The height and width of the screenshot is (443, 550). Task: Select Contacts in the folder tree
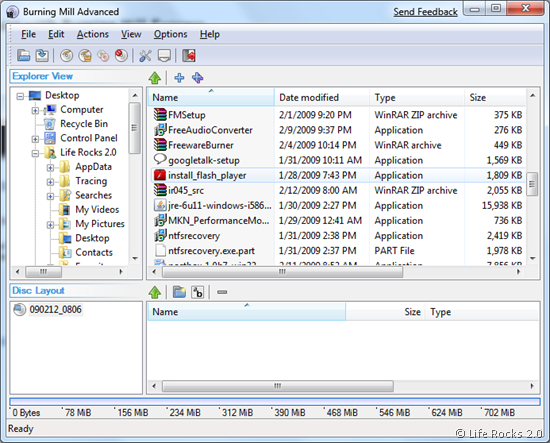94,252
